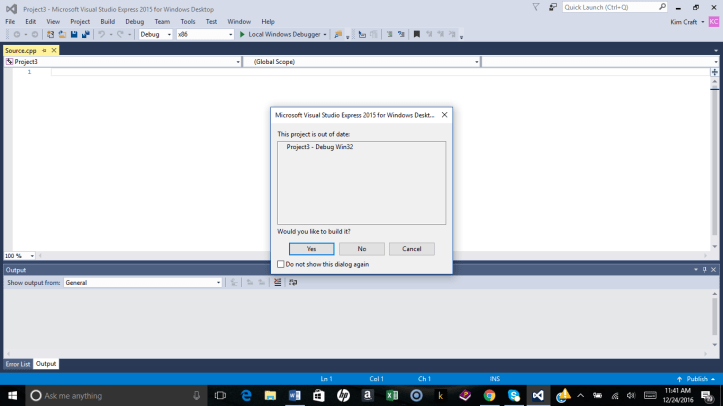The image size is (723, 406).
Task: Toggle word wrap in Output panel
Action: (x=293, y=283)
